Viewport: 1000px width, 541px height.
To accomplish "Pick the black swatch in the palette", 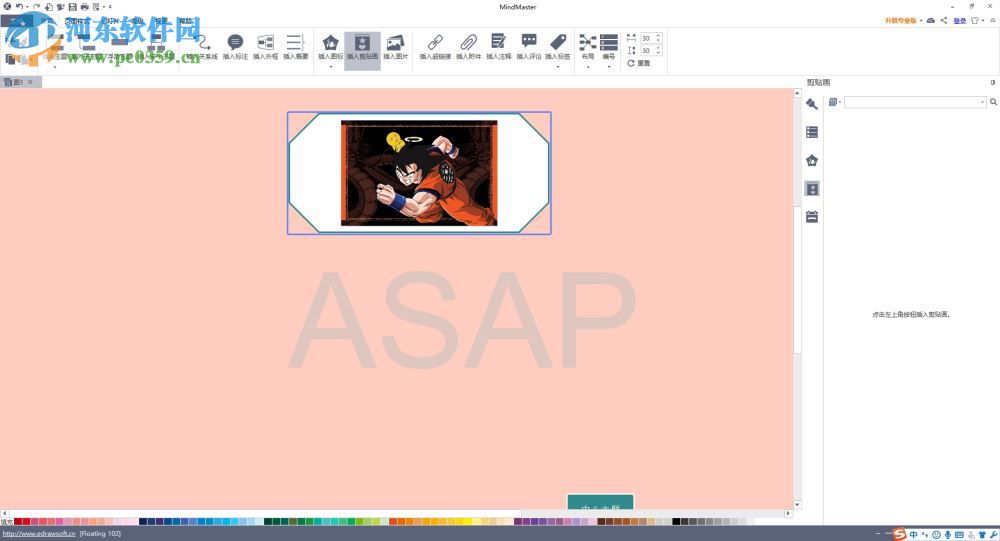I will coord(676,521).
